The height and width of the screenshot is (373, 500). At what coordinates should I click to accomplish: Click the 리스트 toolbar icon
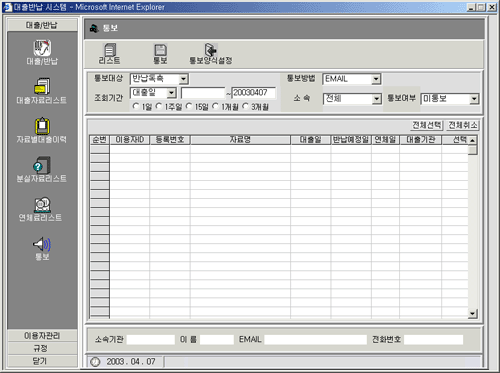pos(109,50)
